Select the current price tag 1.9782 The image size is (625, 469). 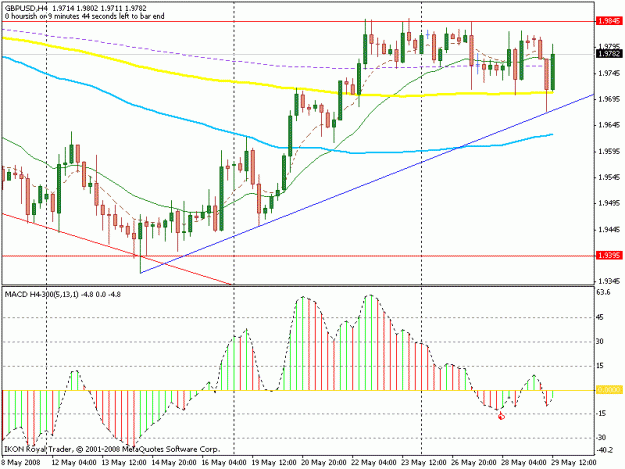609,54
